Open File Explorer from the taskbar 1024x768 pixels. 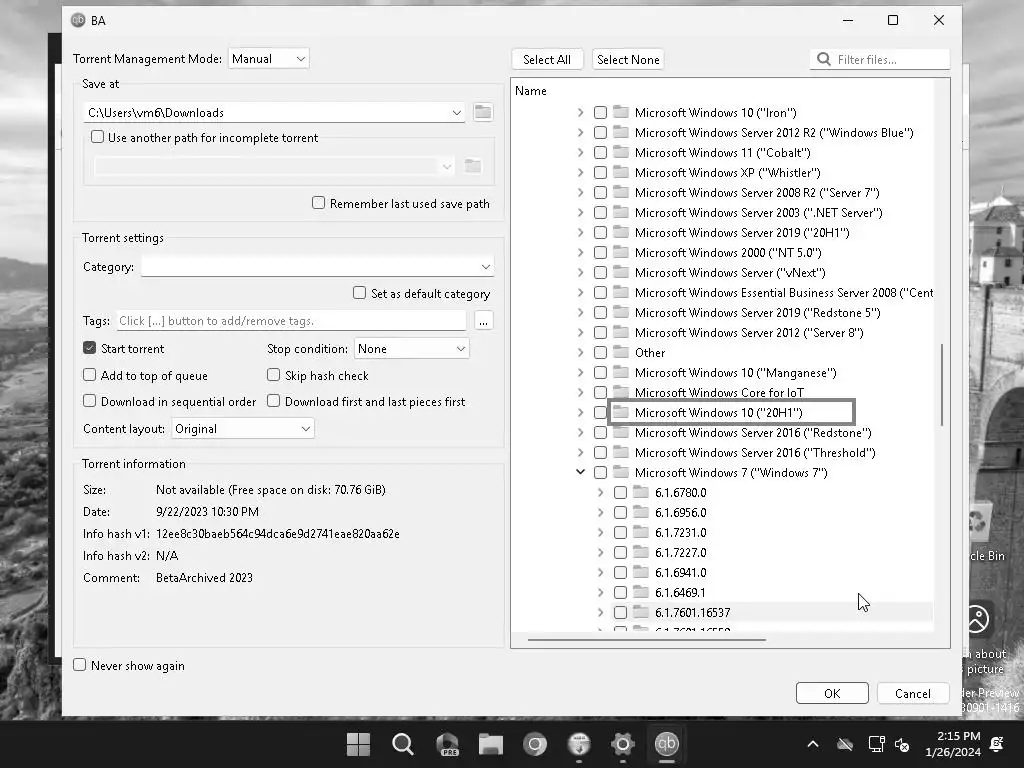[x=490, y=744]
